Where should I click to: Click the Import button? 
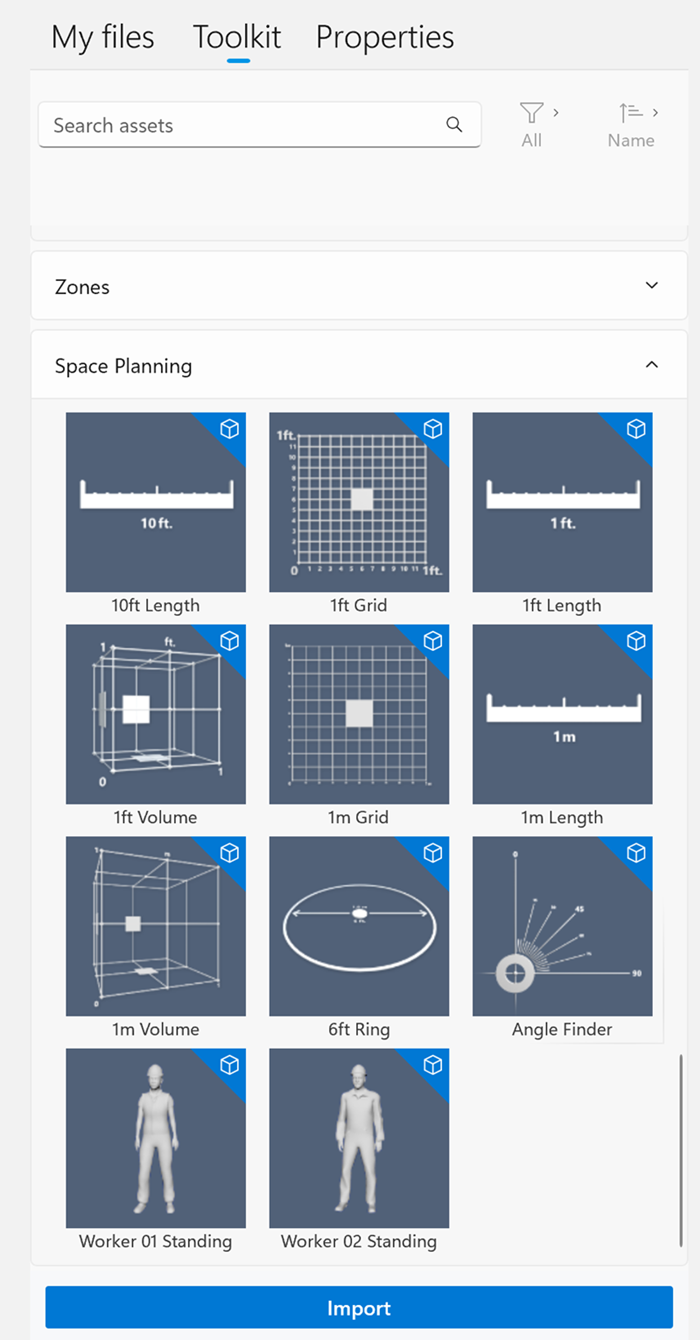click(359, 1307)
